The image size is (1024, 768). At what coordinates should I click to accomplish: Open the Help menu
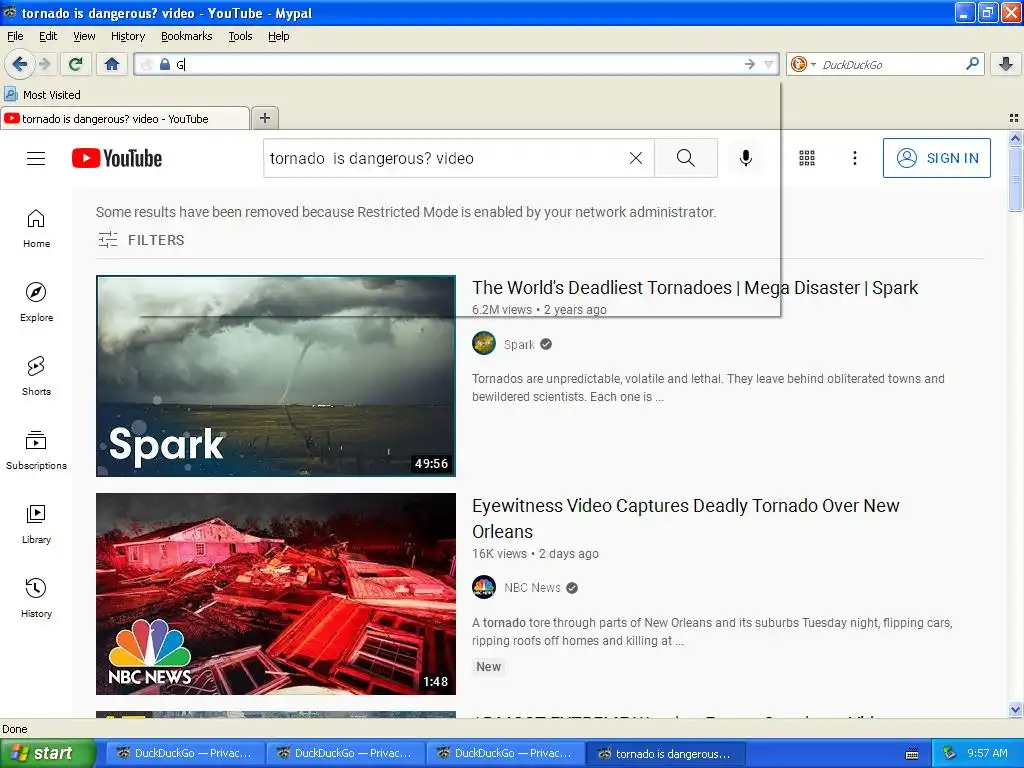278,36
